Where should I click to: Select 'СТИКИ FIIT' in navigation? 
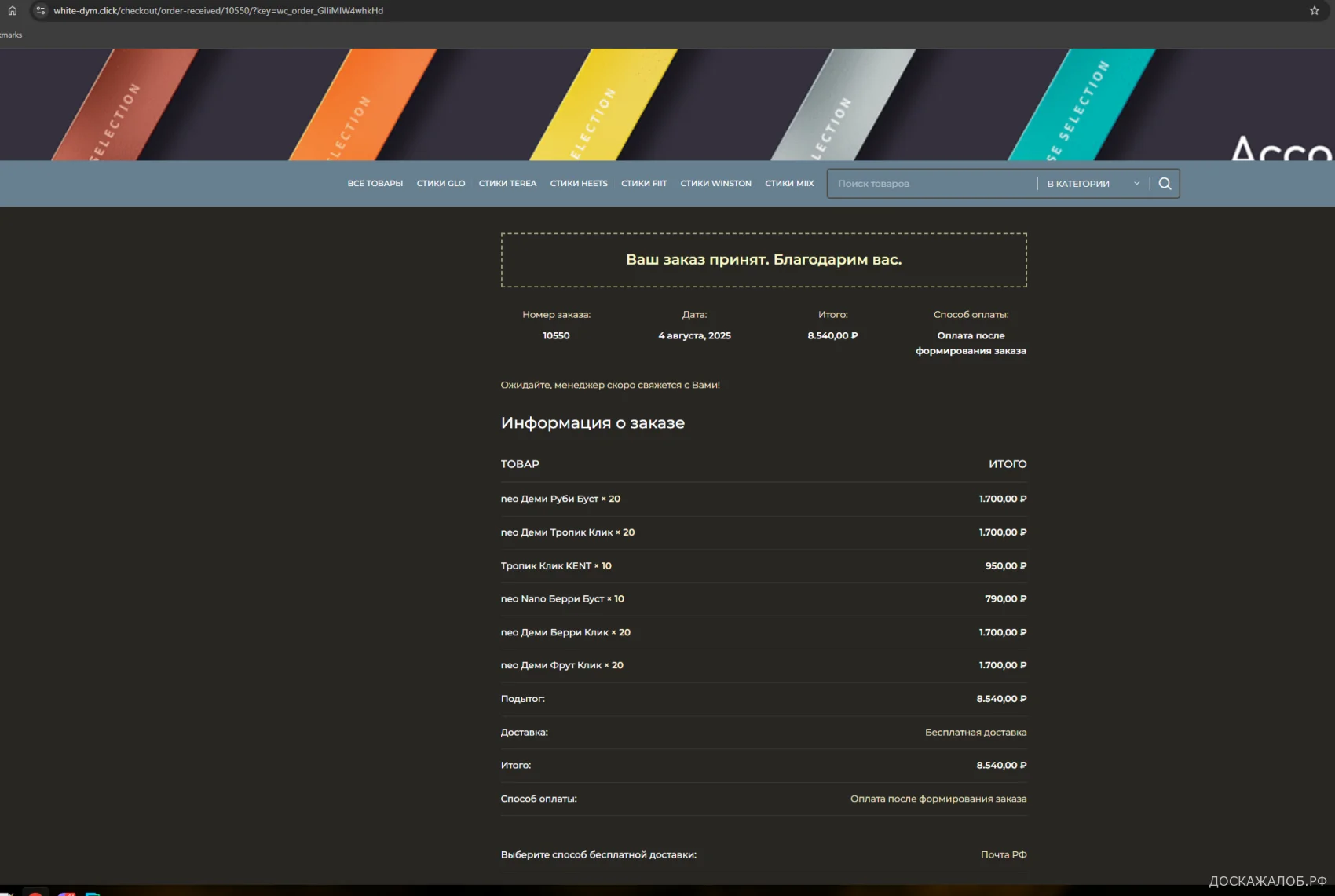pos(643,184)
